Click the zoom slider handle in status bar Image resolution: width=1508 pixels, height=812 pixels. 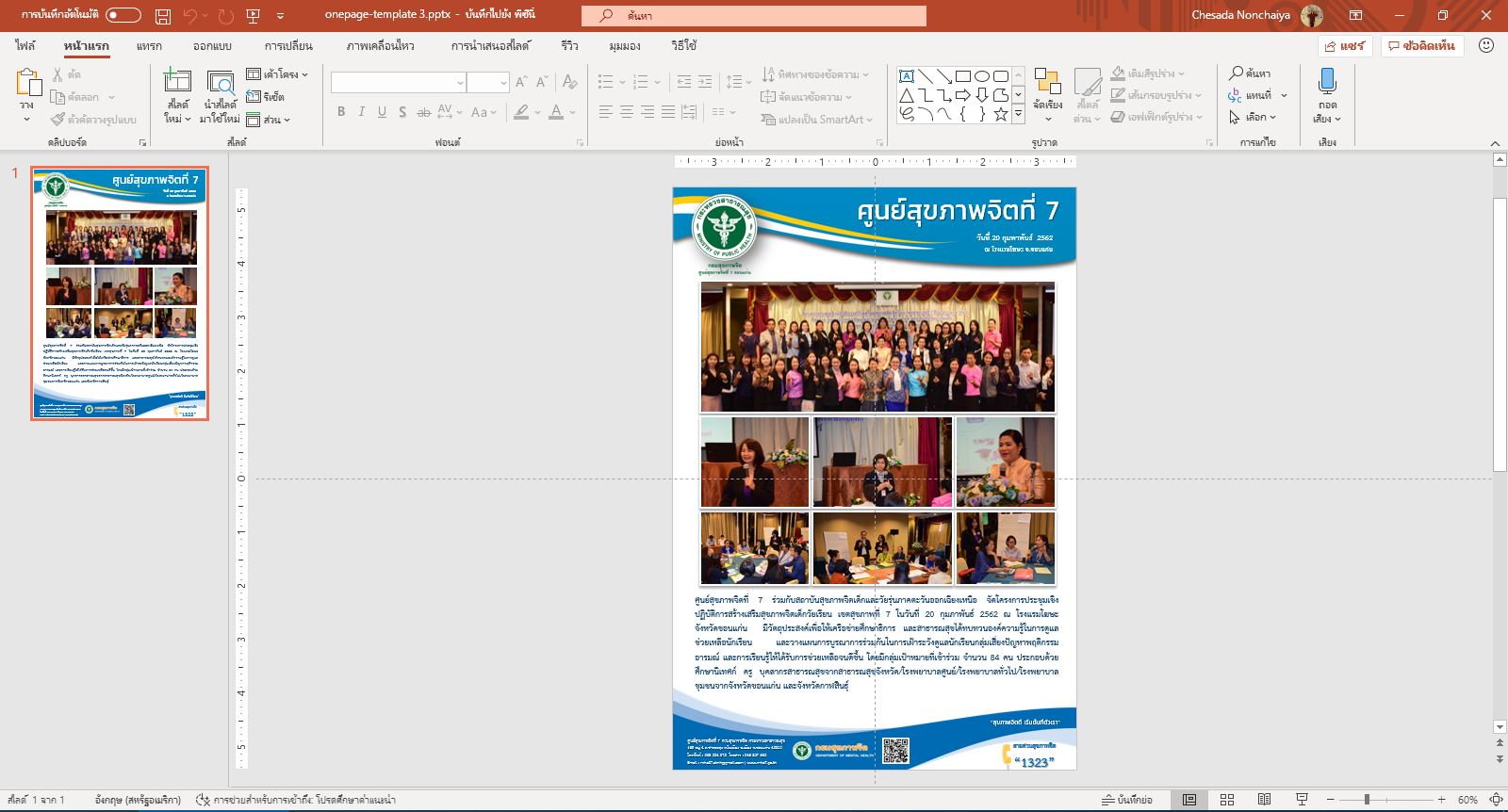[1367, 800]
